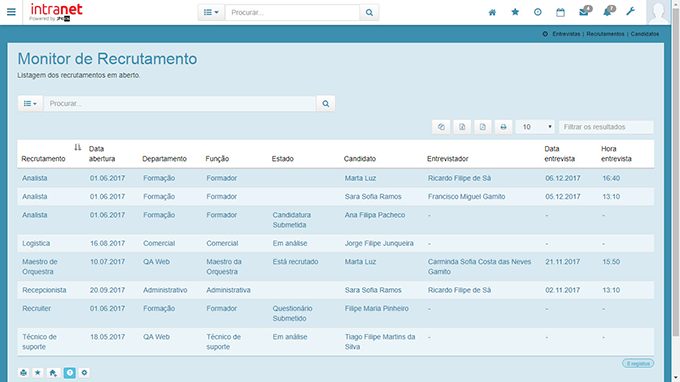
Task: Click opening date 16.08.2017
Action: (x=108, y=243)
